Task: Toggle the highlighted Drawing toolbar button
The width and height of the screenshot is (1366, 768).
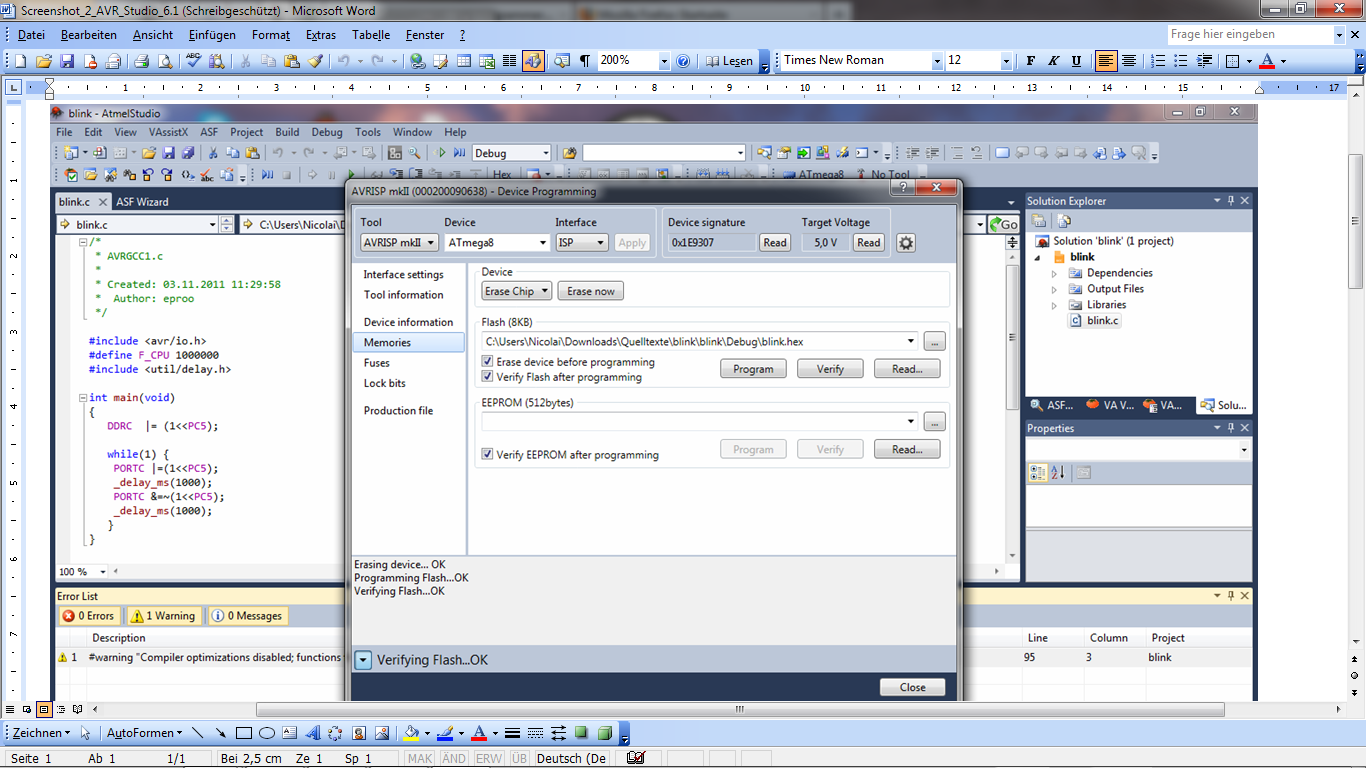Action: pyautogui.click(x=533, y=61)
